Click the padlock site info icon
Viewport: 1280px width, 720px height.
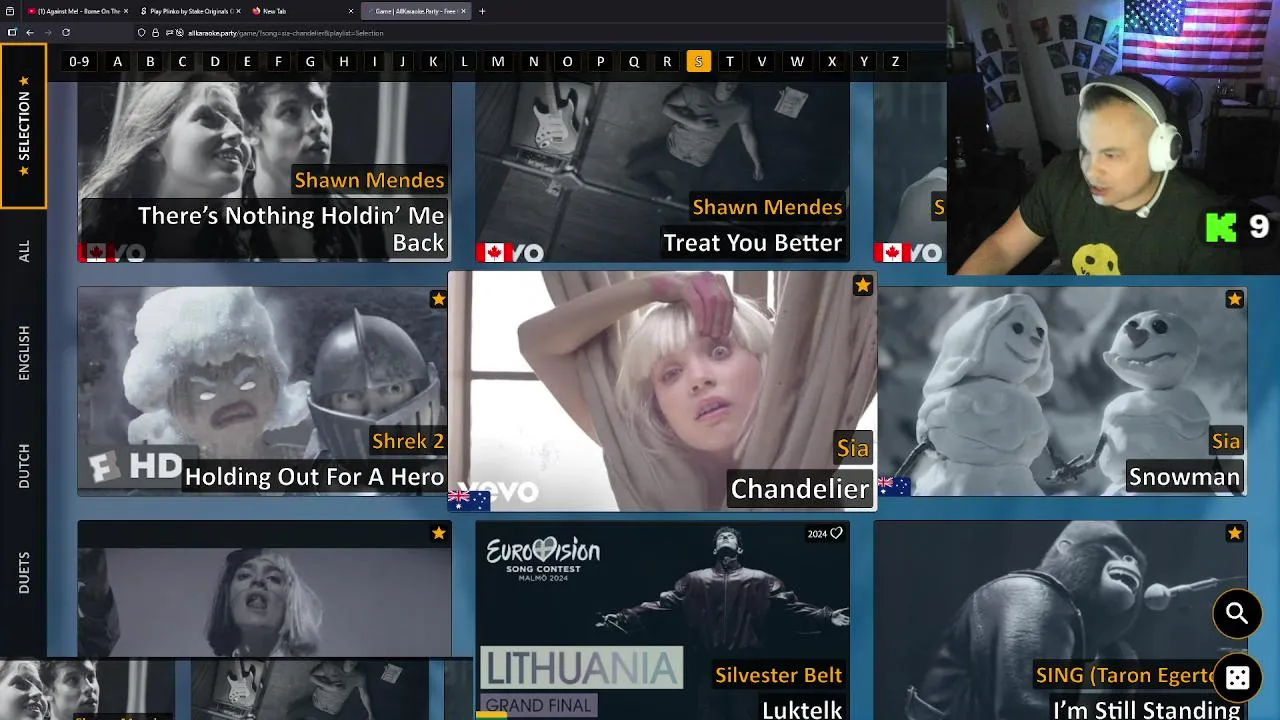[155, 33]
